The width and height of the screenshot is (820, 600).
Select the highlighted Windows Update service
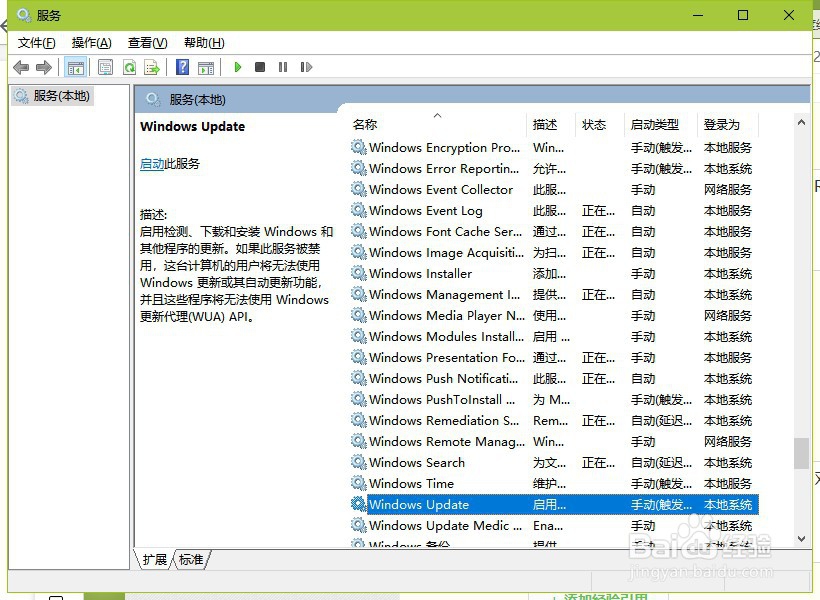[554, 505]
